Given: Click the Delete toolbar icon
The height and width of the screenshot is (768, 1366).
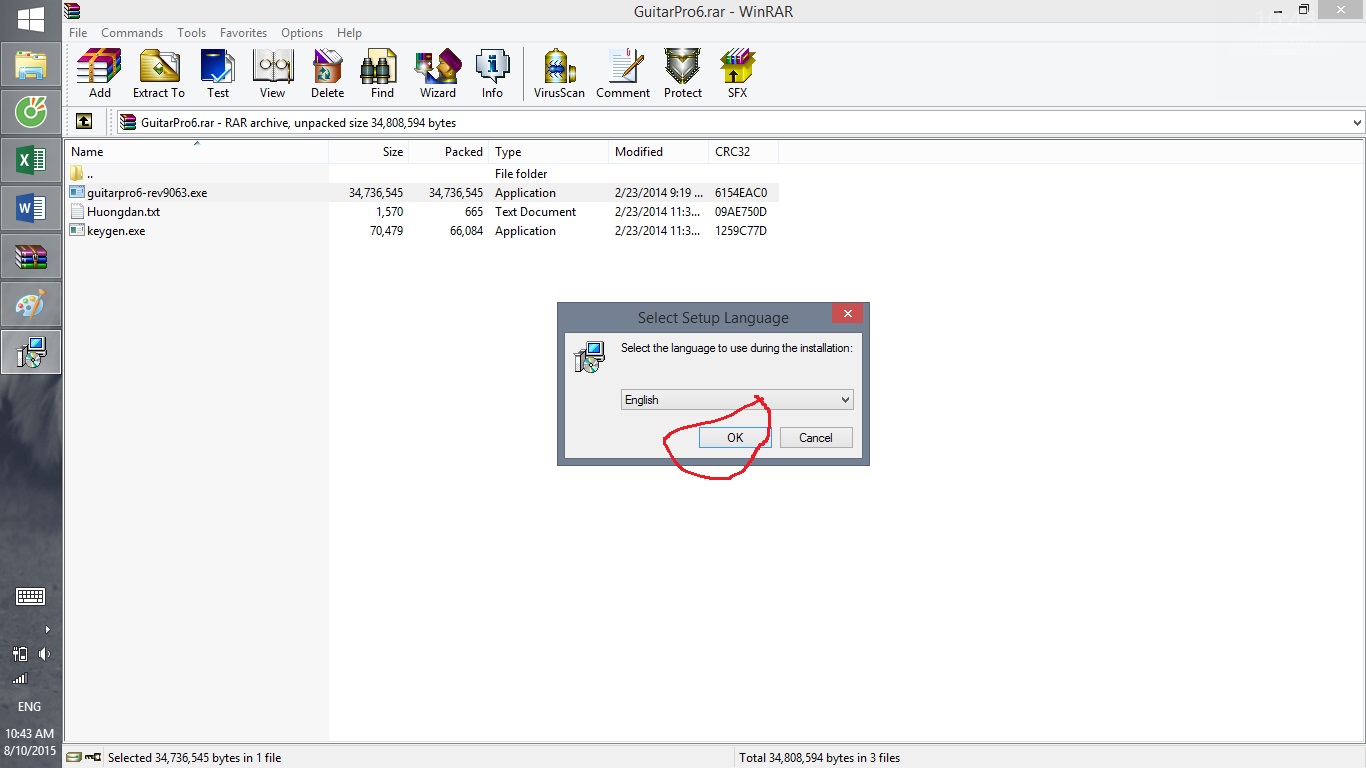Looking at the screenshot, I should tap(327, 74).
